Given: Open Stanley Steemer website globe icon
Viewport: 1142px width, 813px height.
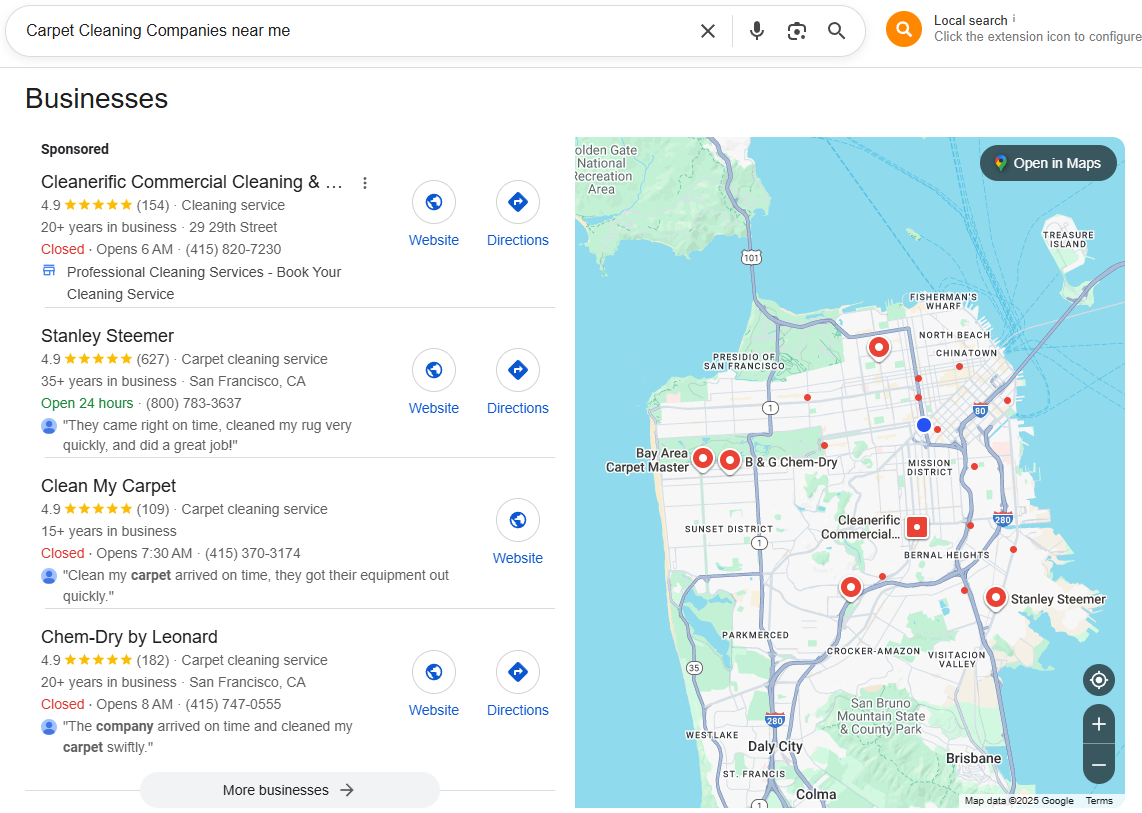Looking at the screenshot, I should pyautogui.click(x=434, y=370).
